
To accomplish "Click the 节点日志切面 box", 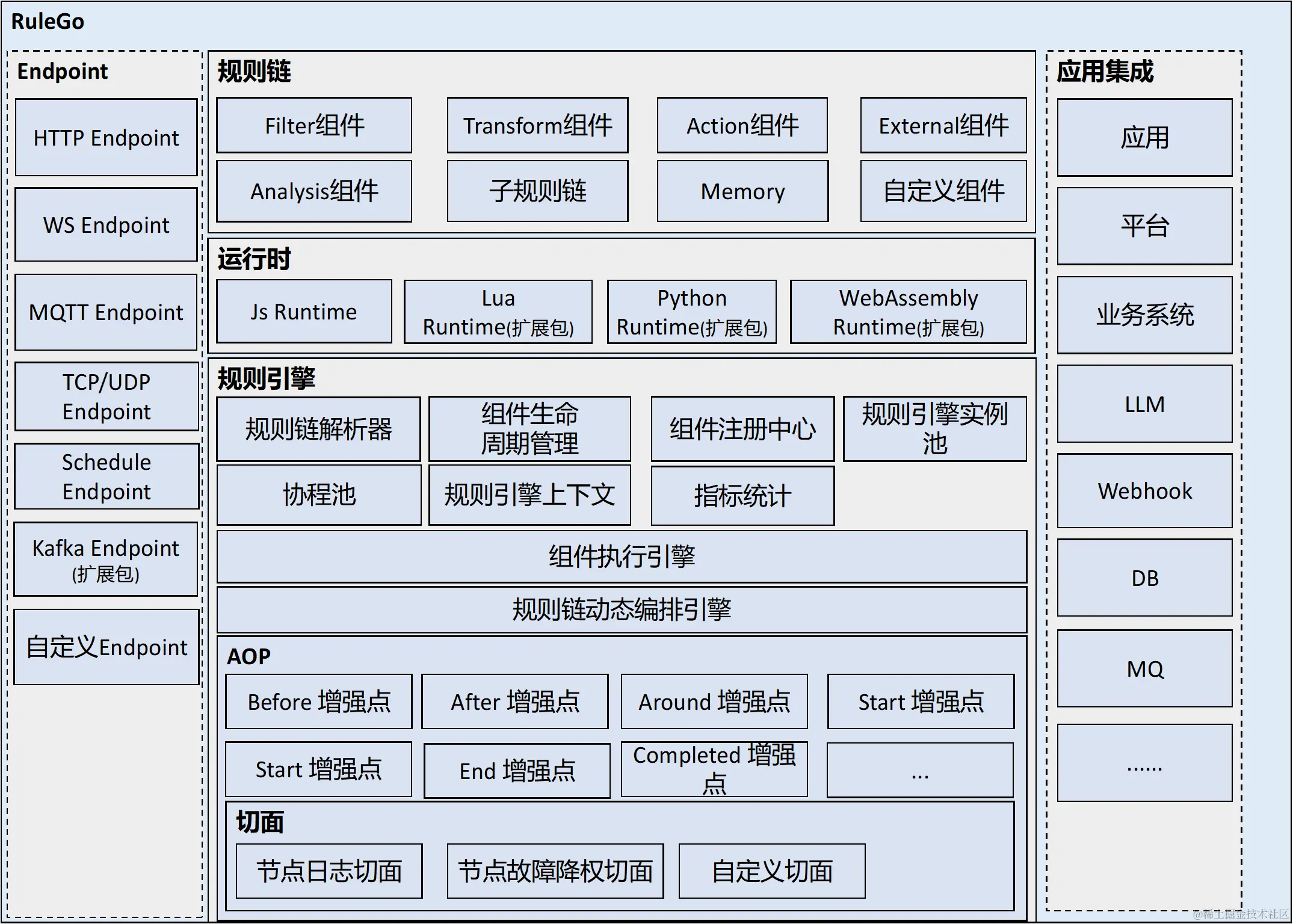I will pos(329,871).
